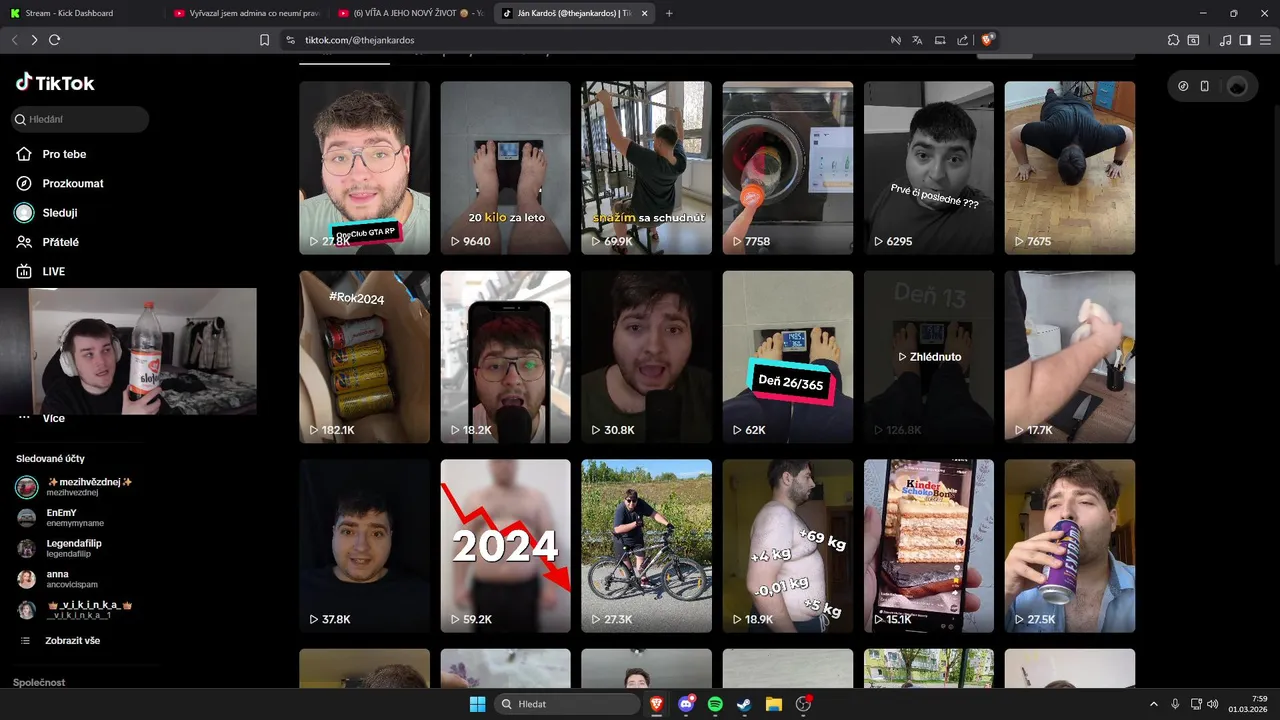This screenshot has width=1280, height=720.
Task: Switch to Stream - Kick Dashboard tab
Action: (80, 13)
